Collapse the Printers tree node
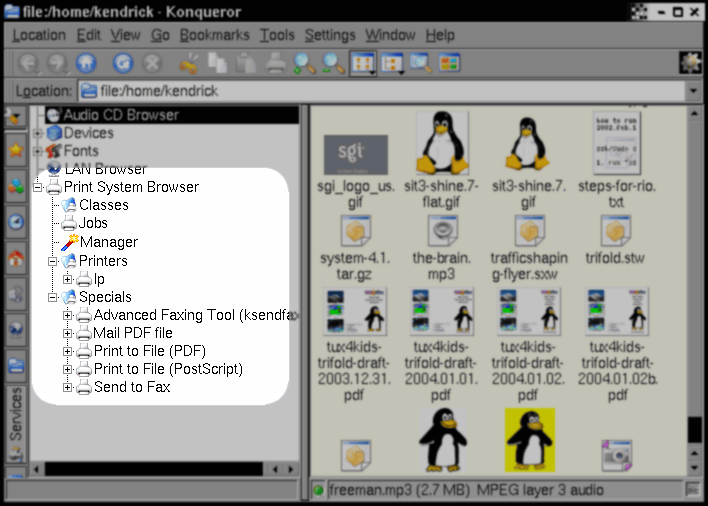The image size is (708, 506). pos(53,261)
